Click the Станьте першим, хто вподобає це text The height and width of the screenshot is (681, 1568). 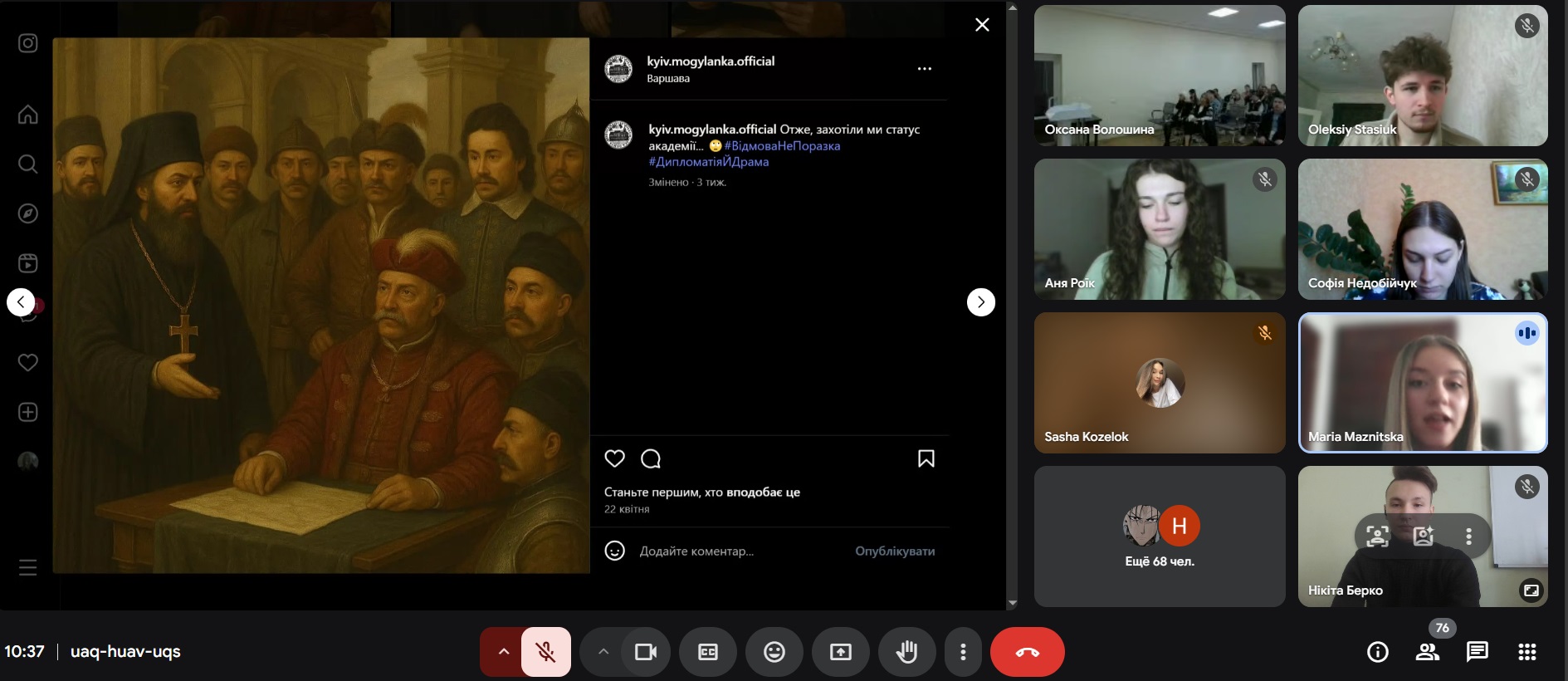point(701,492)
